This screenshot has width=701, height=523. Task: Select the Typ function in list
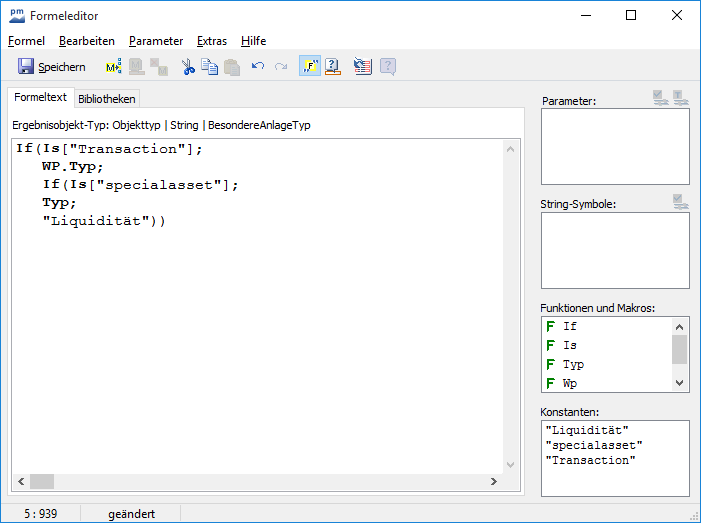573,365
